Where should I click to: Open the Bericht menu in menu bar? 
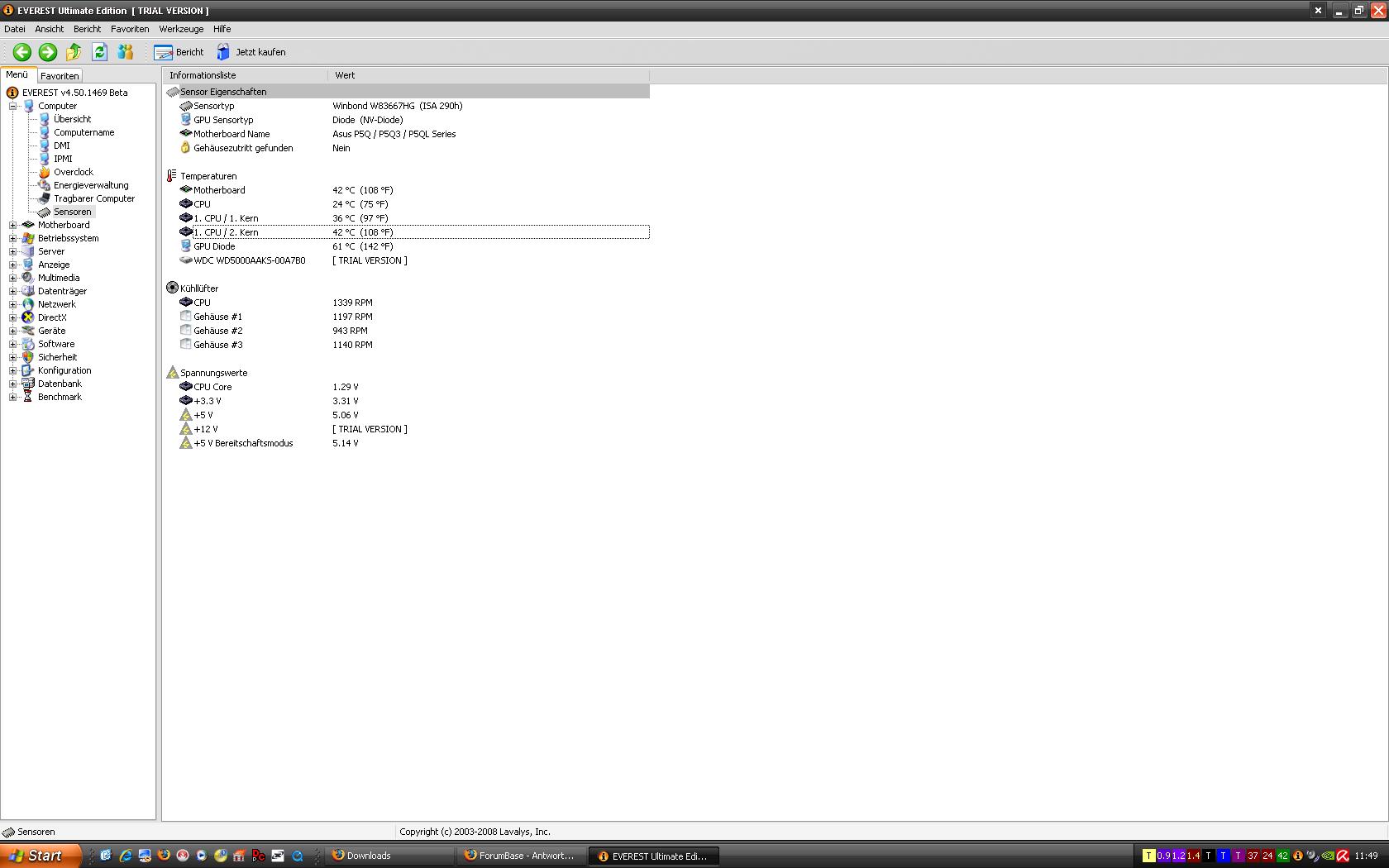point(87,29)
